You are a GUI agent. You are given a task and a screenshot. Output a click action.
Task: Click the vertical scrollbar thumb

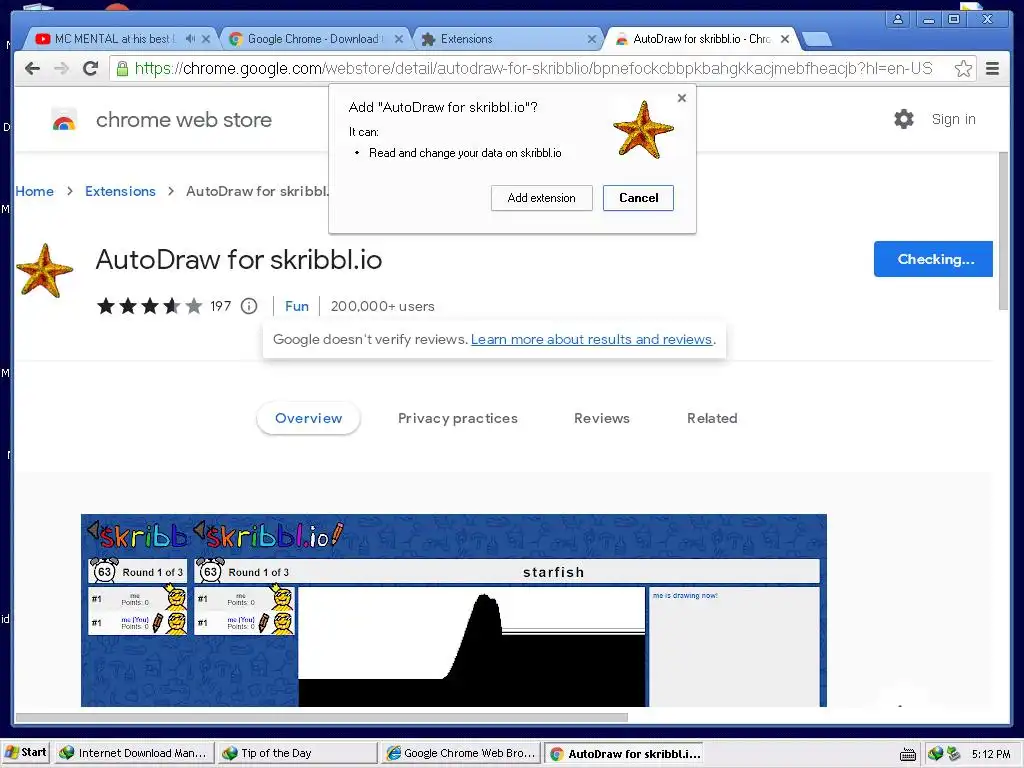pyautogui.click(x=1004, y=231)
